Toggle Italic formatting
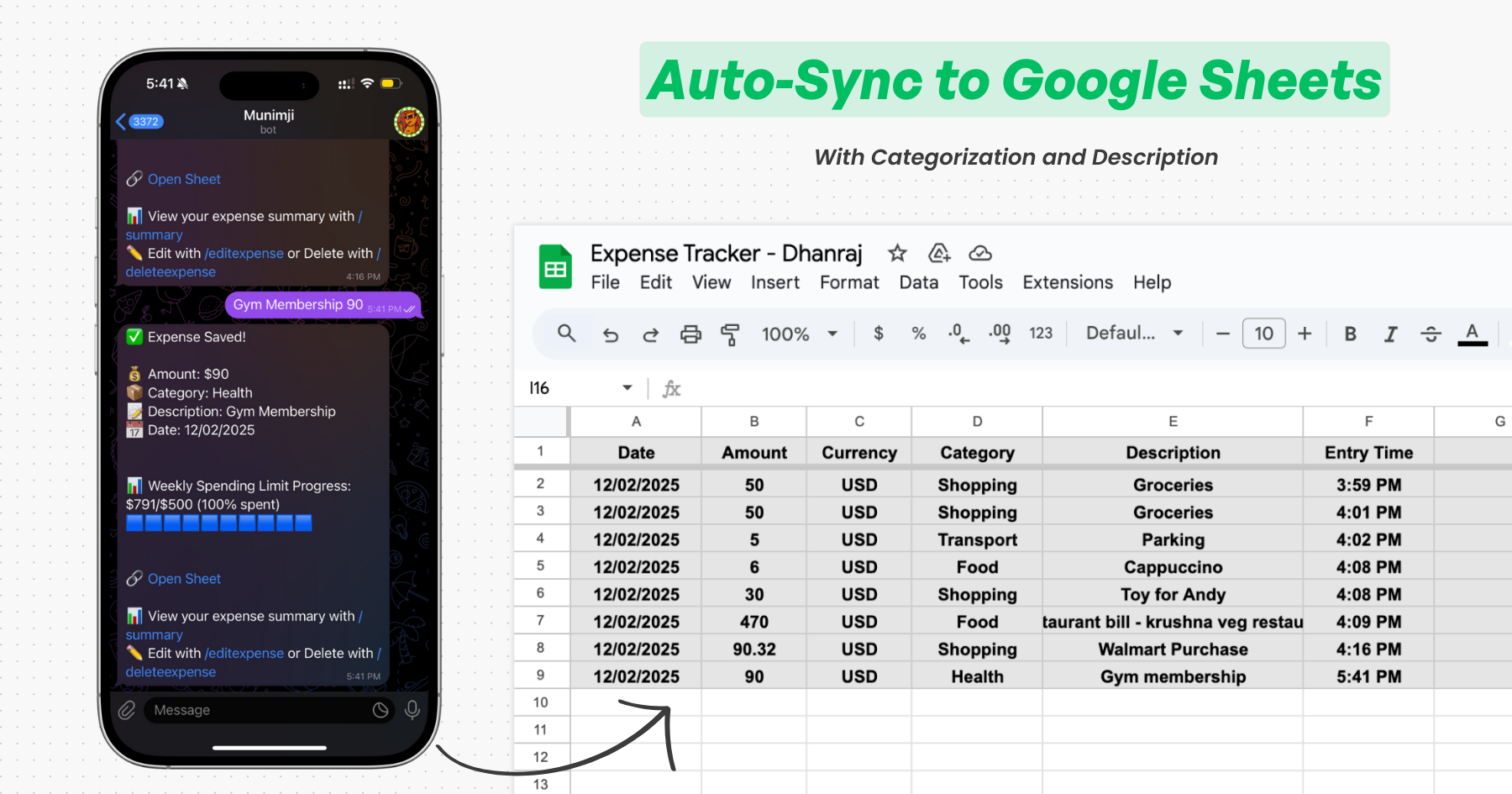1512x794 pixels. tap(1391, 334)
